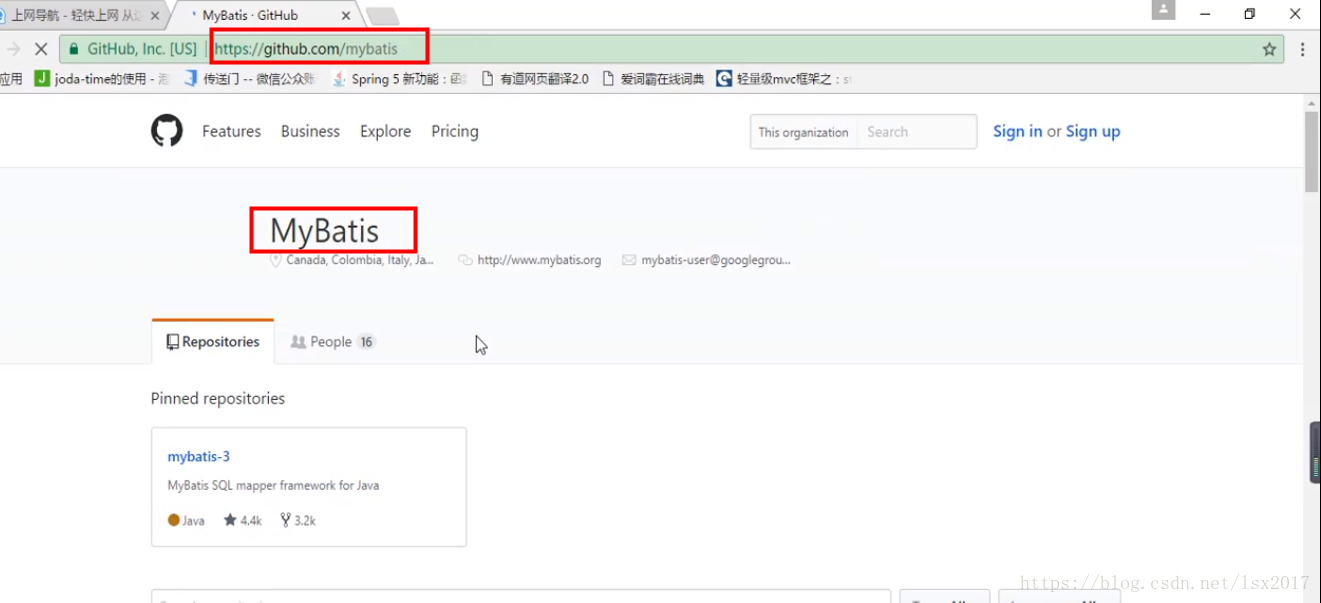This screenshot has width=1321, height=603.
Task: Click the green padlock security icon
Action: pyautogui.click(x=74, y=49)
